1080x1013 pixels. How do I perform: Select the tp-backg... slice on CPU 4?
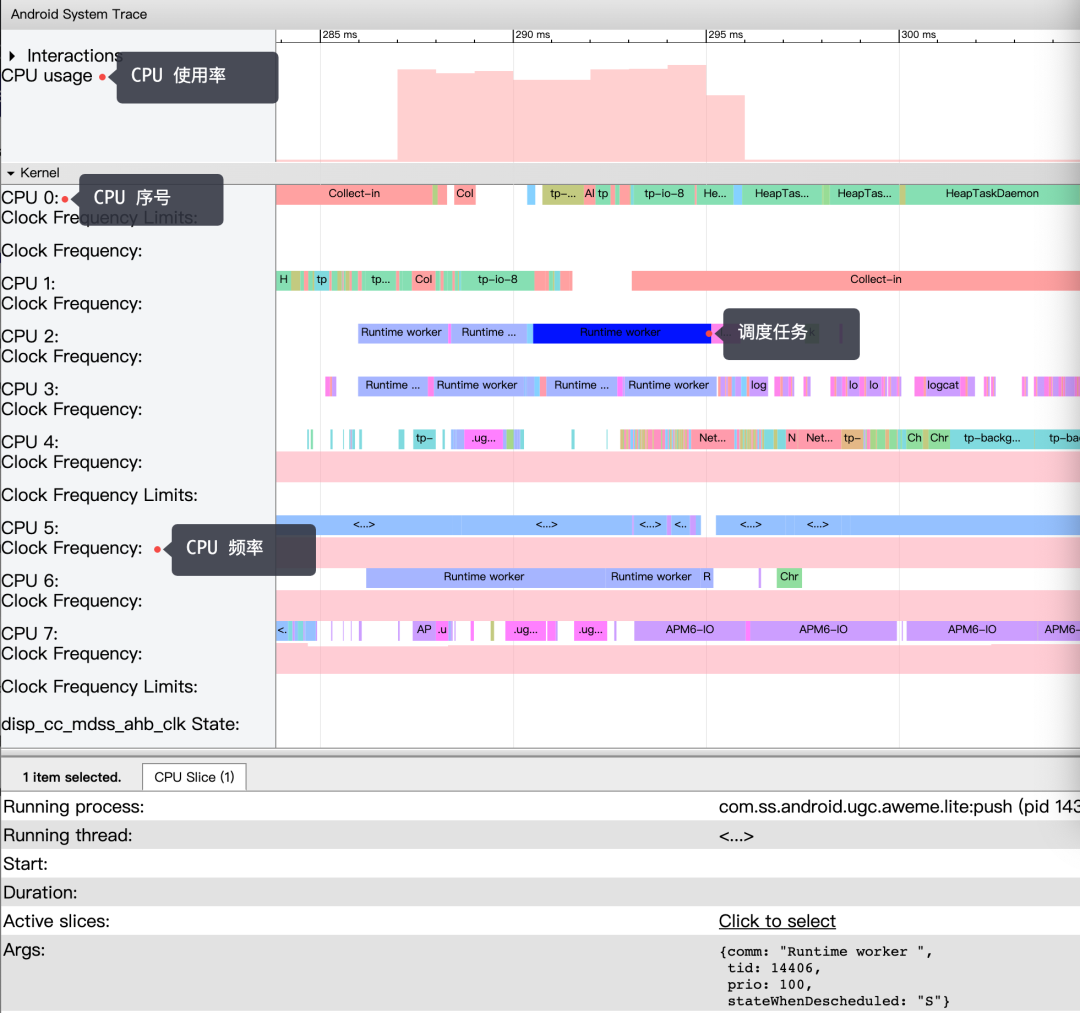(991, 439)
